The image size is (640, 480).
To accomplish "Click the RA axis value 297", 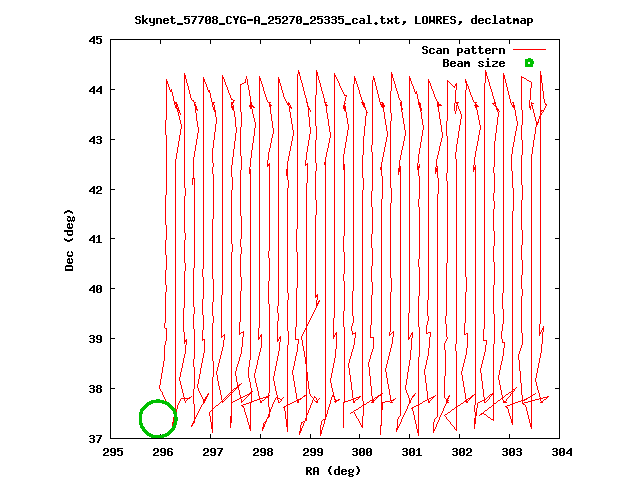I will click(212, 452).
